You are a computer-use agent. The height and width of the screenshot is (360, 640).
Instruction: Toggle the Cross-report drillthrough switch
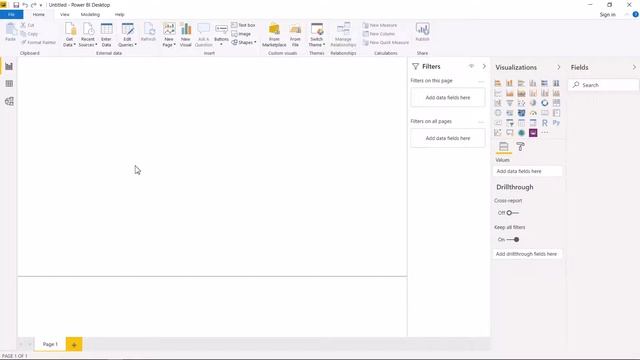pyautogui.click(x=512, y=213)
